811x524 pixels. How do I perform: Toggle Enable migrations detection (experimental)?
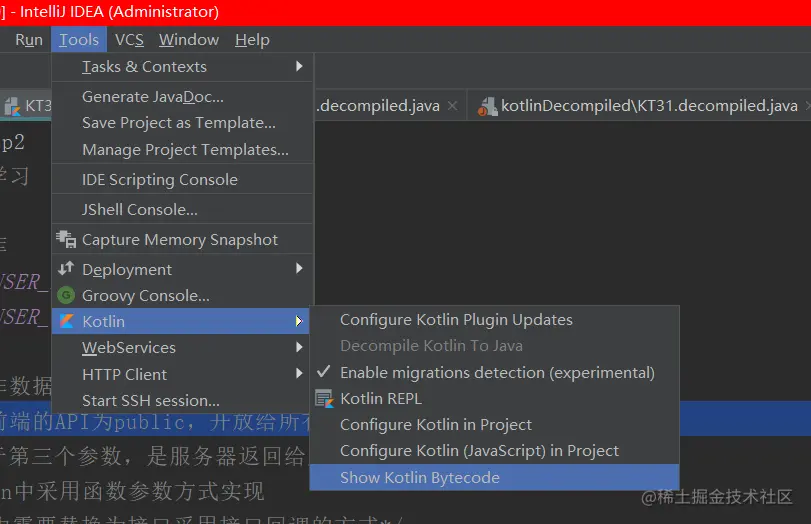coord(494,372)
